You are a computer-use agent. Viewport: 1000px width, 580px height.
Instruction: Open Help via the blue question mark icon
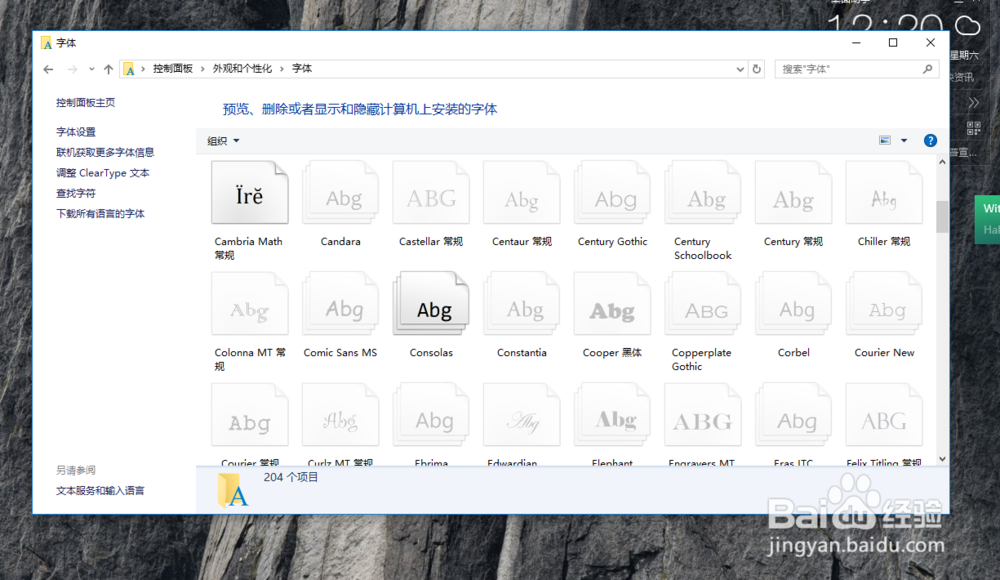coord(930,140)
